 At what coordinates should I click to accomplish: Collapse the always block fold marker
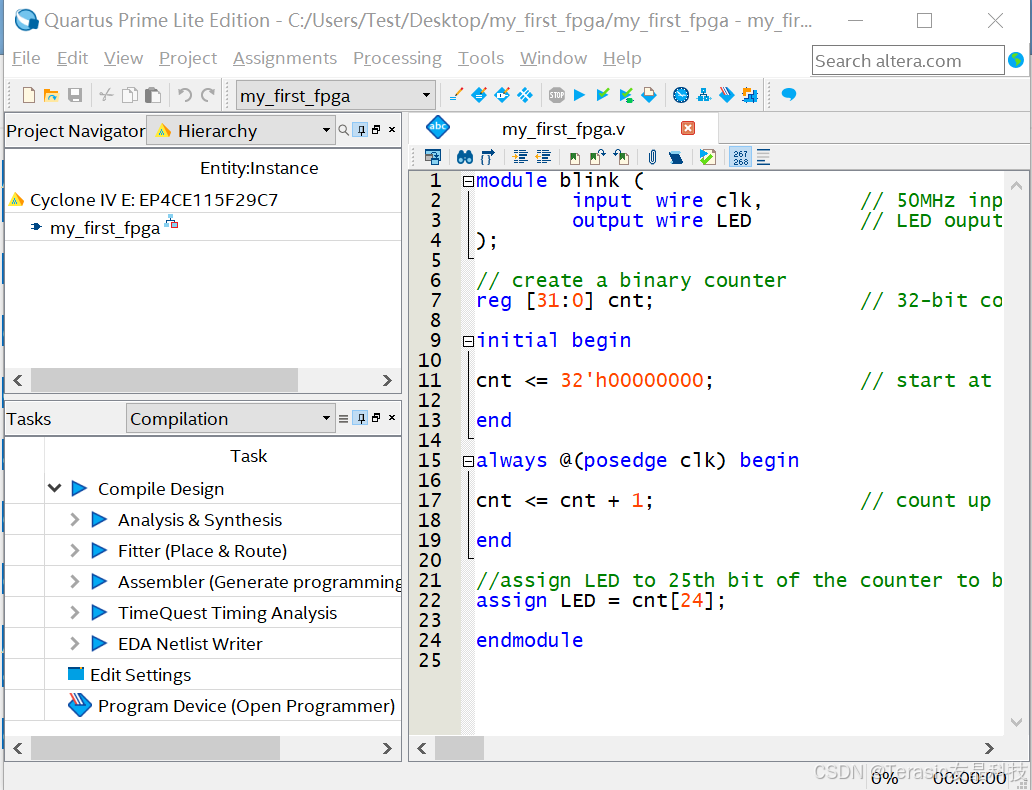tap(468, 461)
